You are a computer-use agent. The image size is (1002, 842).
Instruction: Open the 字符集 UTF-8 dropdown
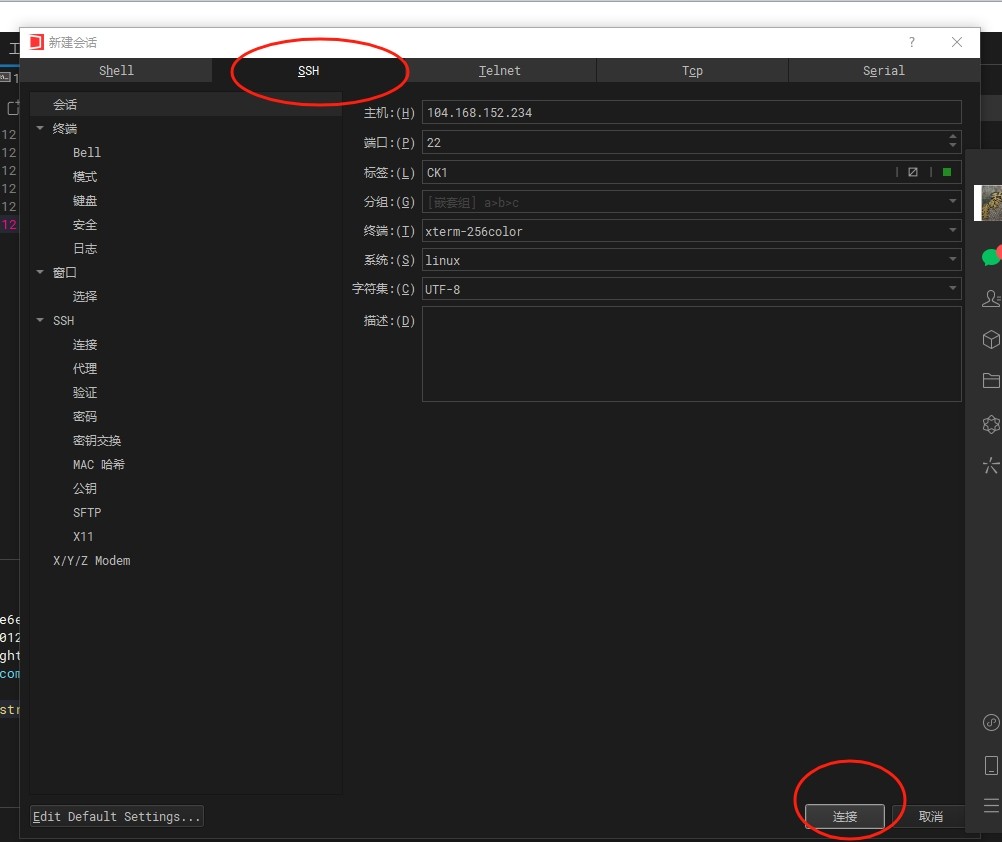point(952,289)
